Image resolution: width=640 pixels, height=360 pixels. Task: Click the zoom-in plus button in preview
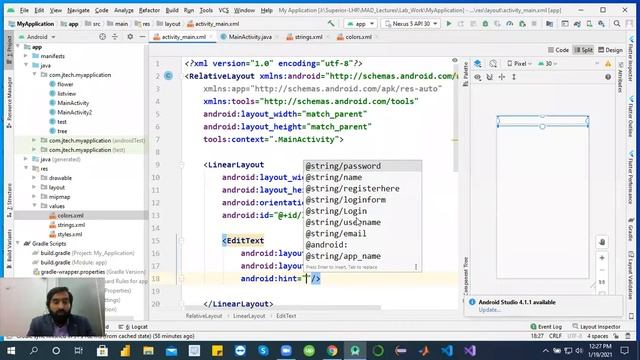pyautogui.click(x=602, y=258)
